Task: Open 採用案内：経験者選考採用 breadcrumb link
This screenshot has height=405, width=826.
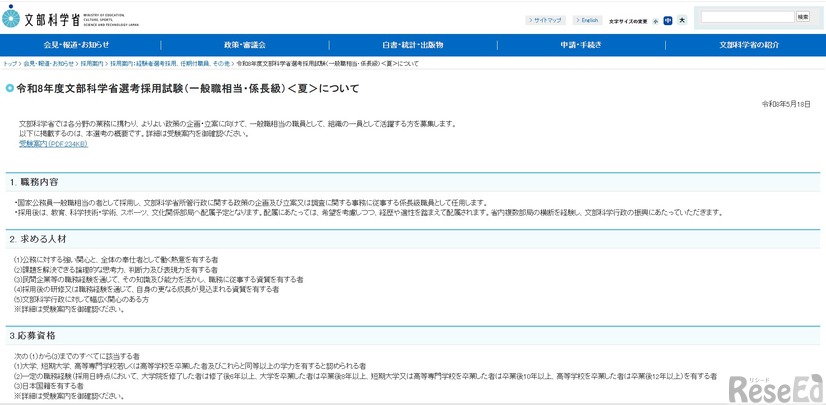Action: (170, 63)
